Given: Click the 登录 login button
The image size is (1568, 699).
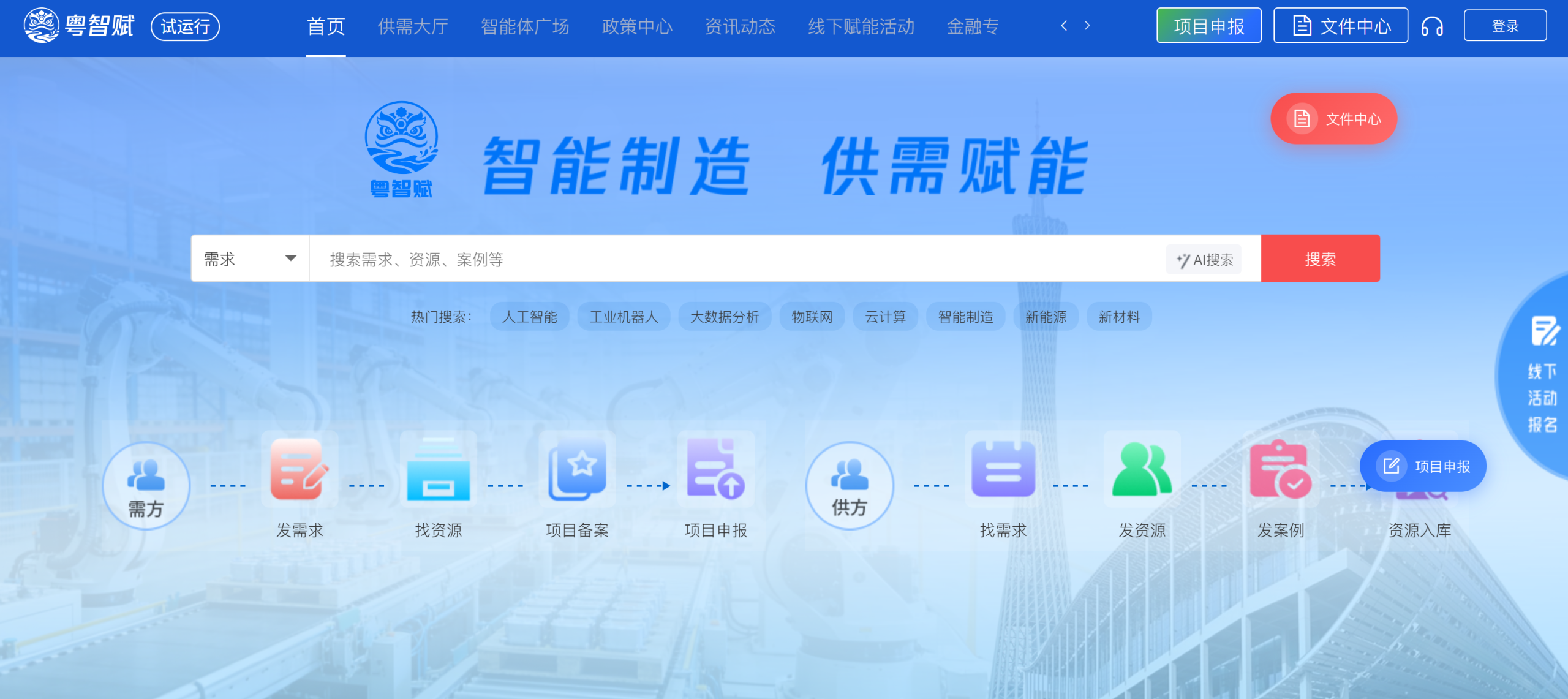Looking at the screenshot, I should pyautogui.click(x=1505, y=26).
